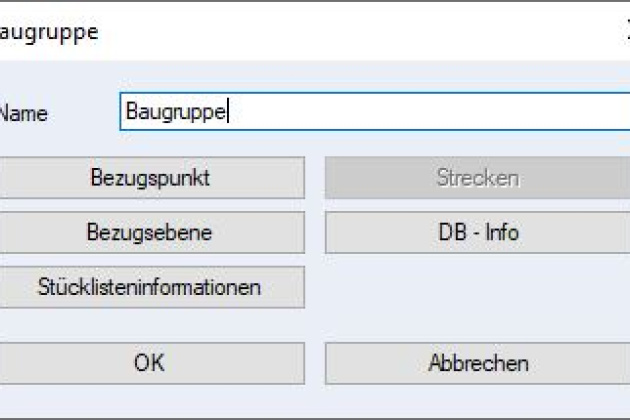
Task: Click the Baugruppe dialog title bar
Action: click(x=300, y=32)
